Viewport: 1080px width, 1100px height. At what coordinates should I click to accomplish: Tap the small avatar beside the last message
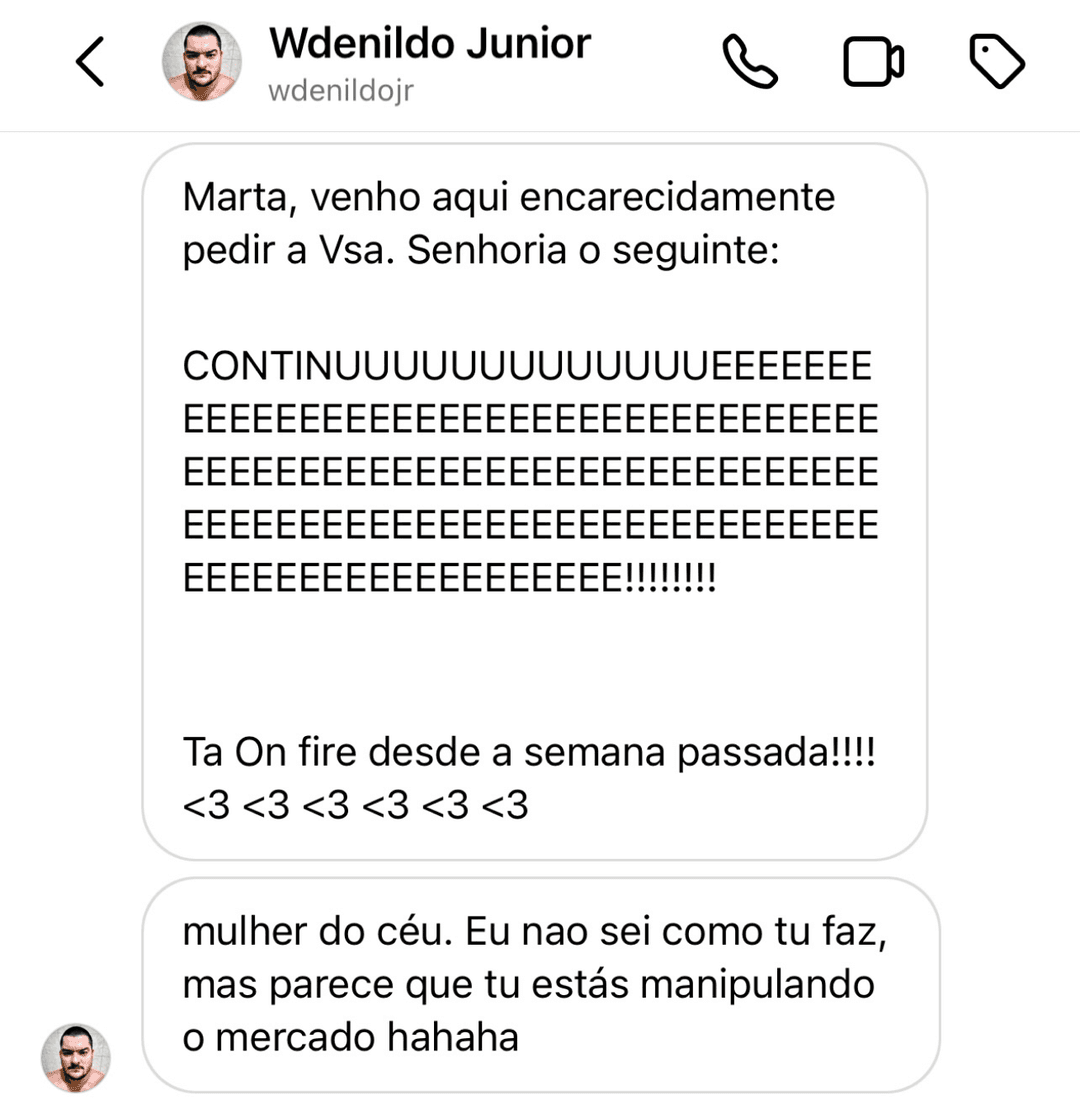(x=75, y=1057)
